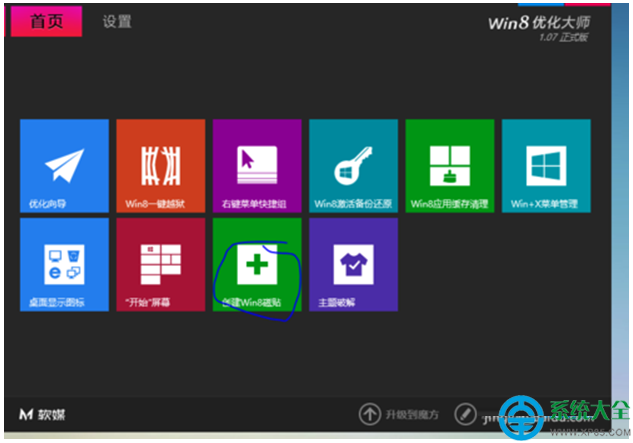Open the 桌面显示图标 tile

(x=64, y=265)
